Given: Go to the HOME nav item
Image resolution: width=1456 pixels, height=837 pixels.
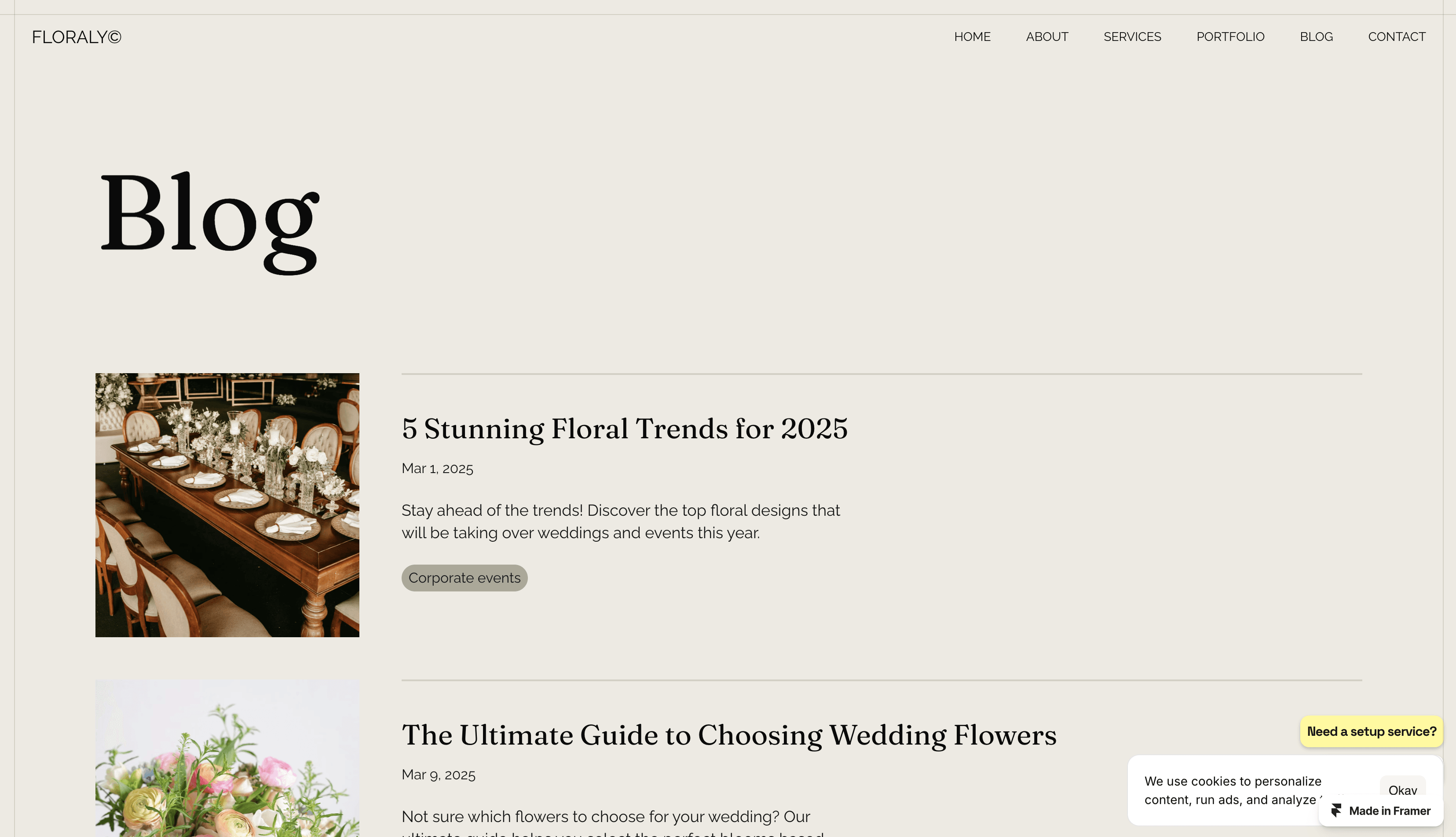Looking at the screenshot, I should pos(972,37).
